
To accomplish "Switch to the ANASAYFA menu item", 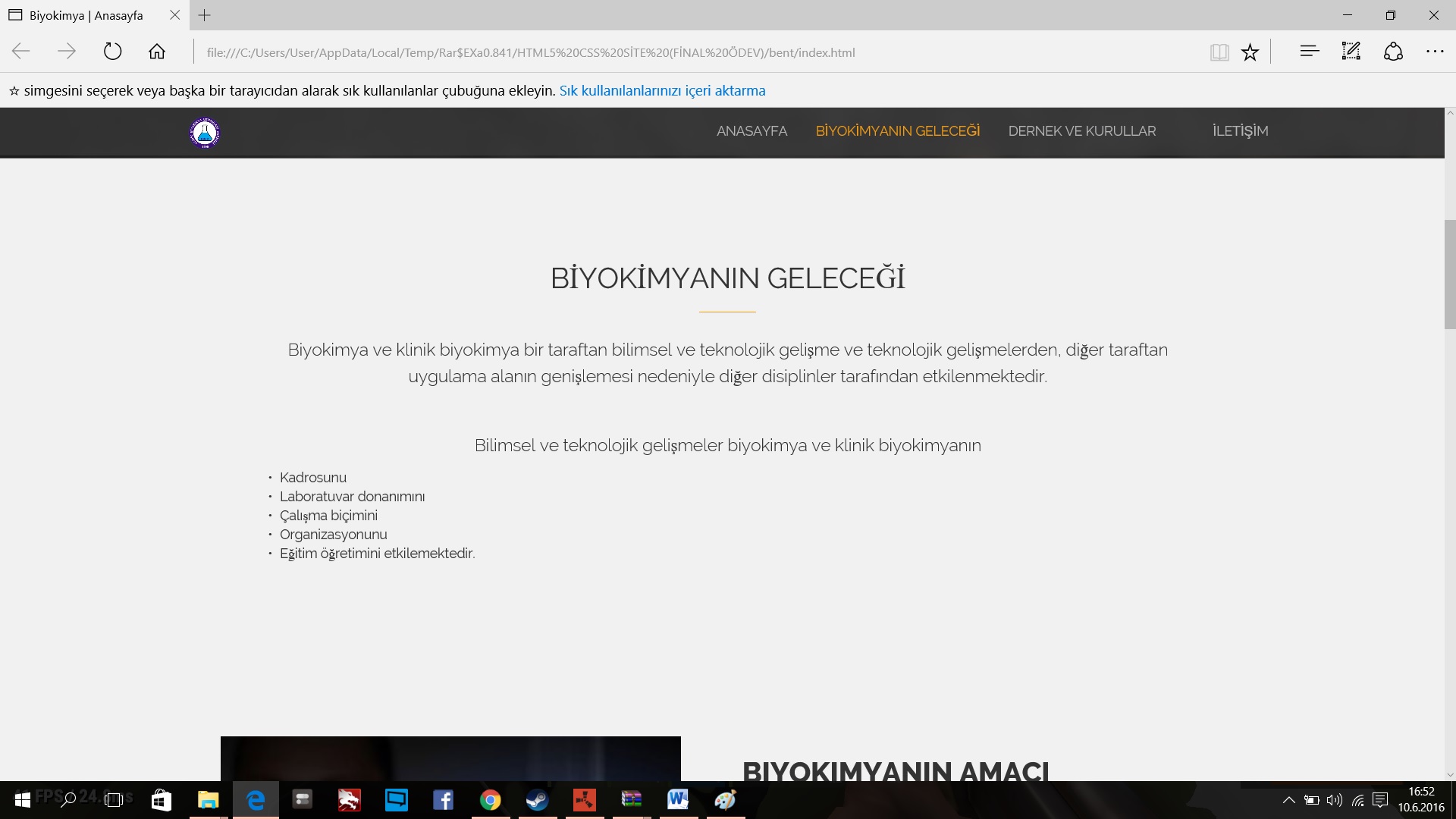I will (752, 130).
